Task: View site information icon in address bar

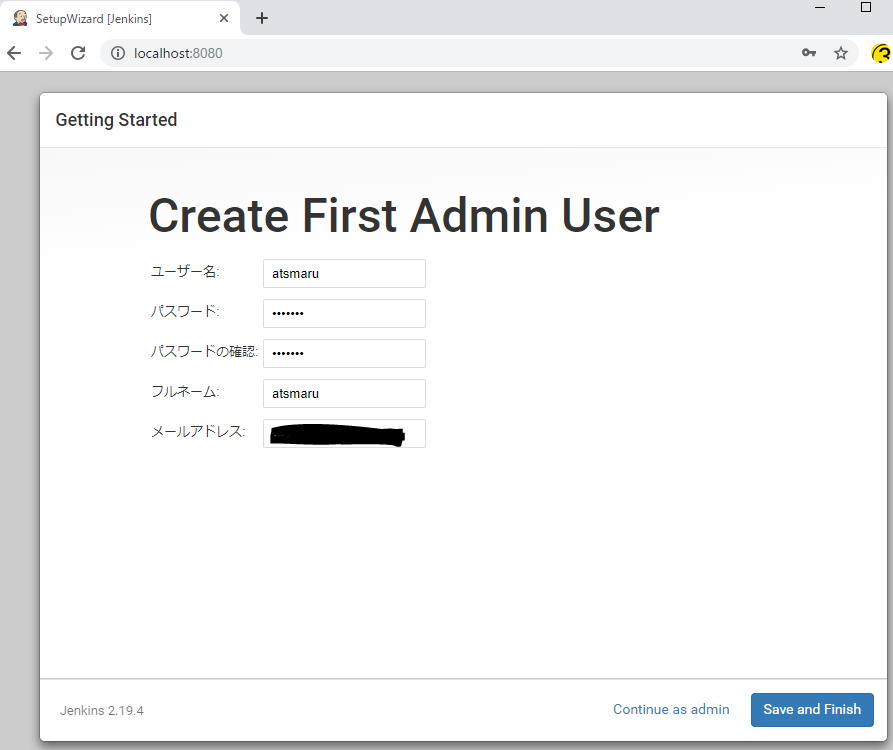Action: (117, 53)
